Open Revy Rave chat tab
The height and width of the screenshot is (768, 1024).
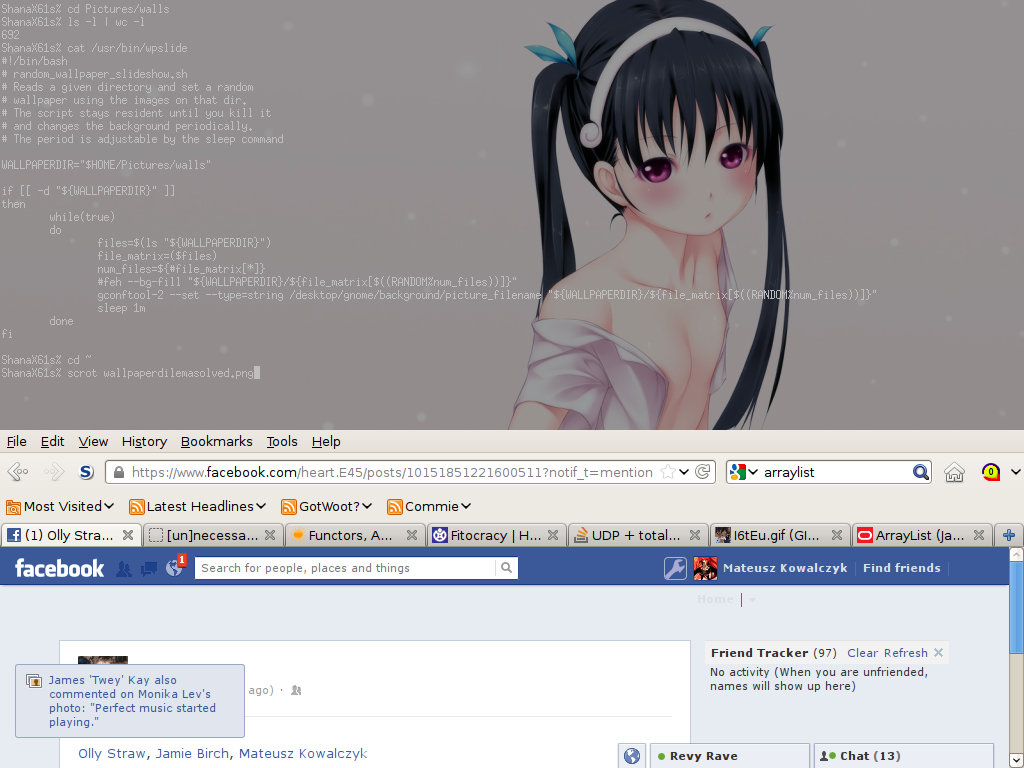click(729, 756)
